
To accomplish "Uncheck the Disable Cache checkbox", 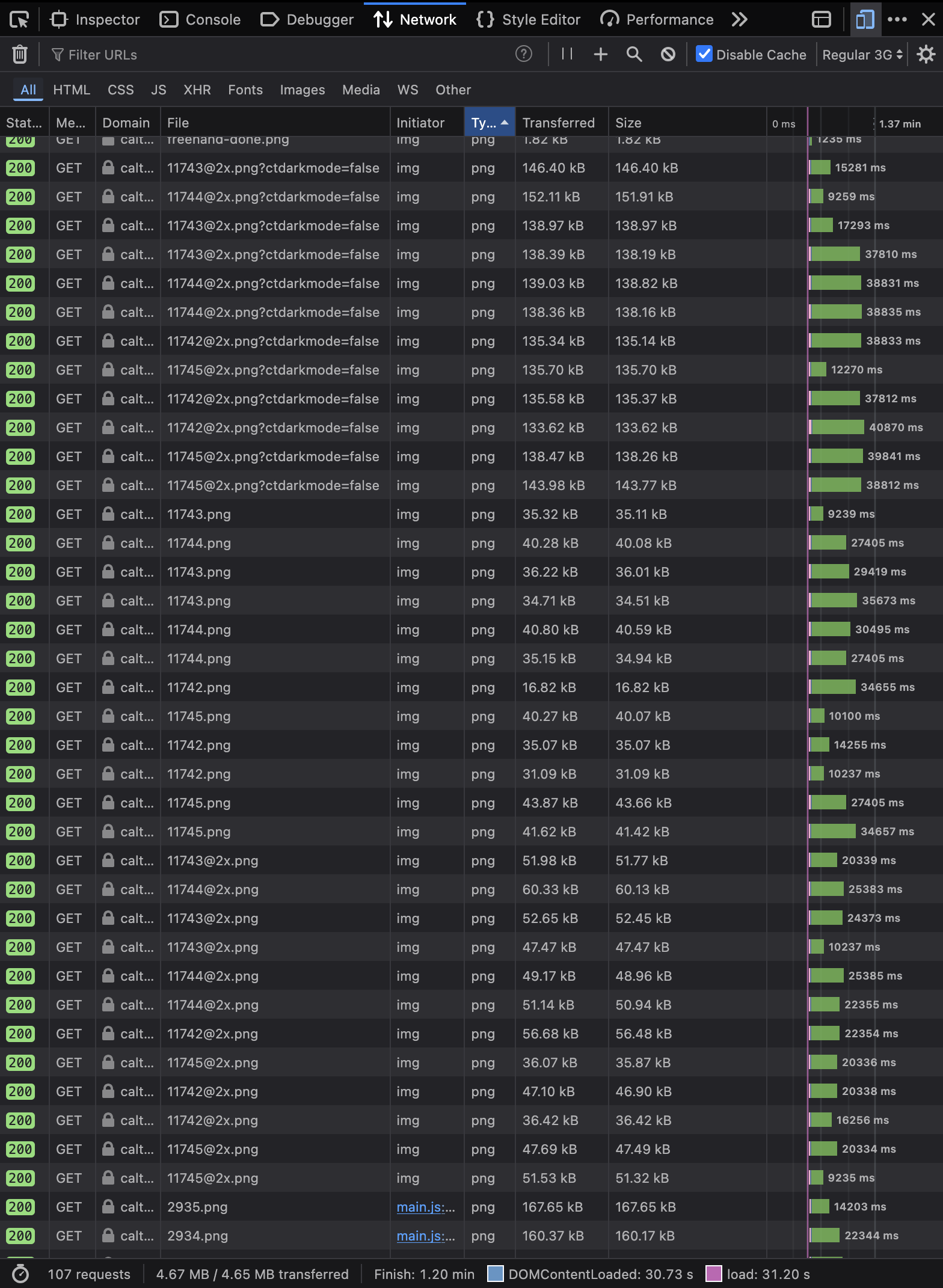I will (x=704, y=55).
